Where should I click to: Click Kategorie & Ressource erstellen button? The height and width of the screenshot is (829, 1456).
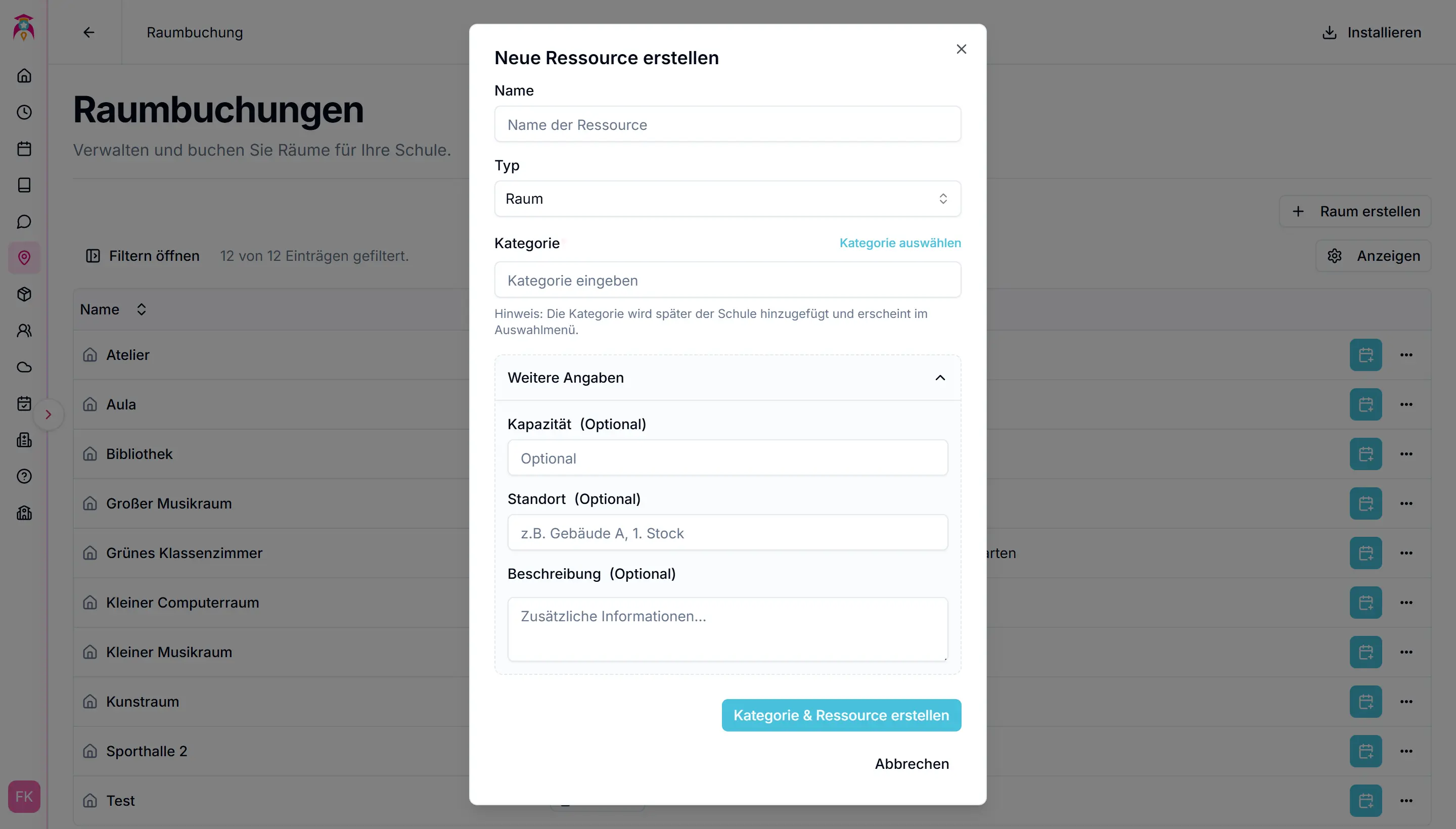click(841, 715)
